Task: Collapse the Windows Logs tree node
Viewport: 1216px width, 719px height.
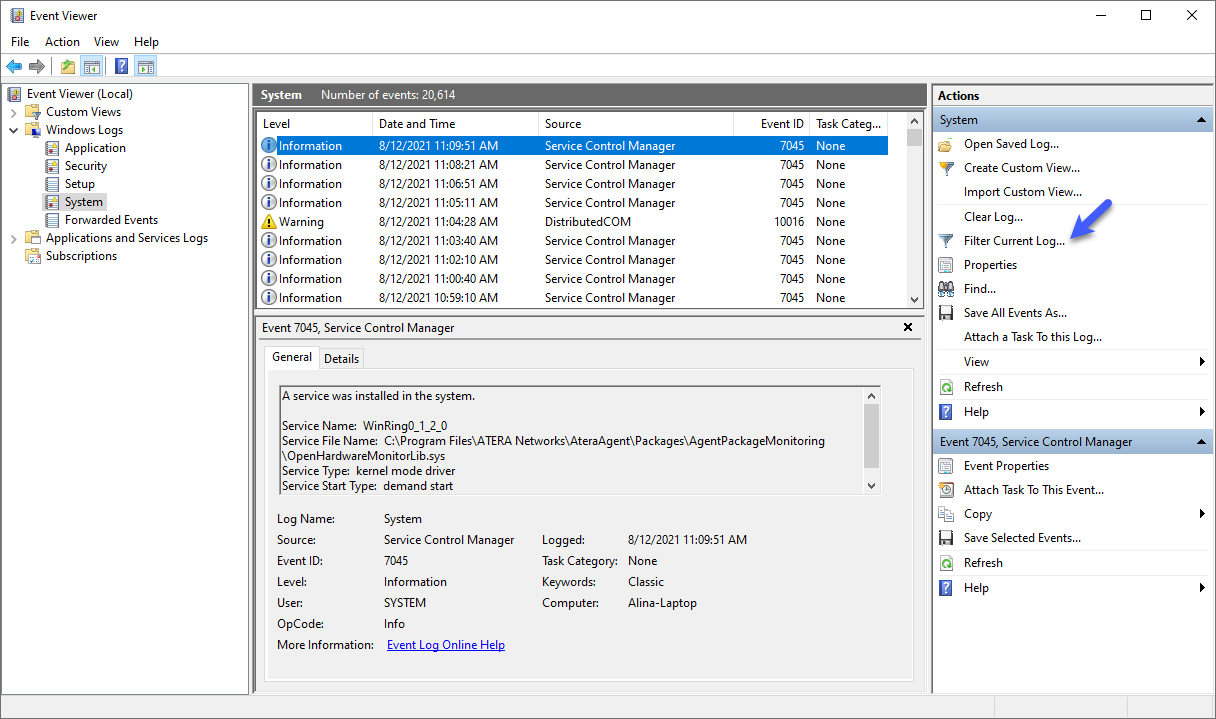Action: tap(14, 130)
